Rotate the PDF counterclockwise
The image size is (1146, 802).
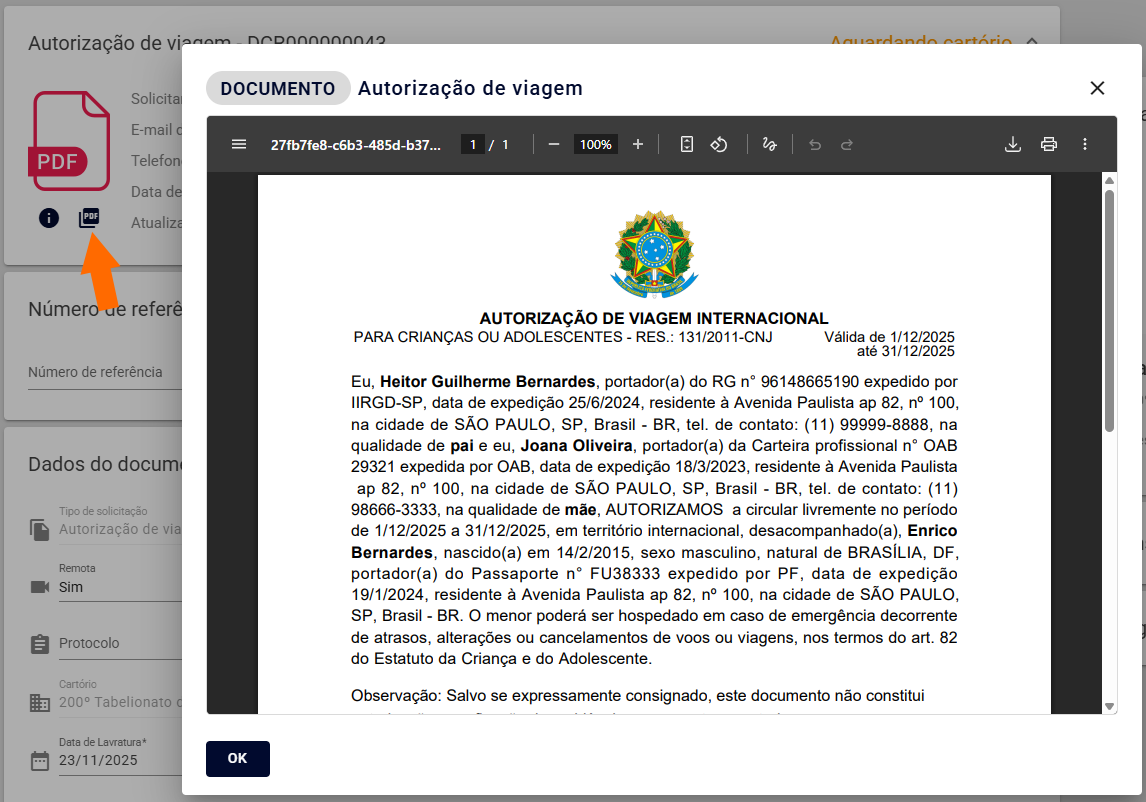(718, 144)
